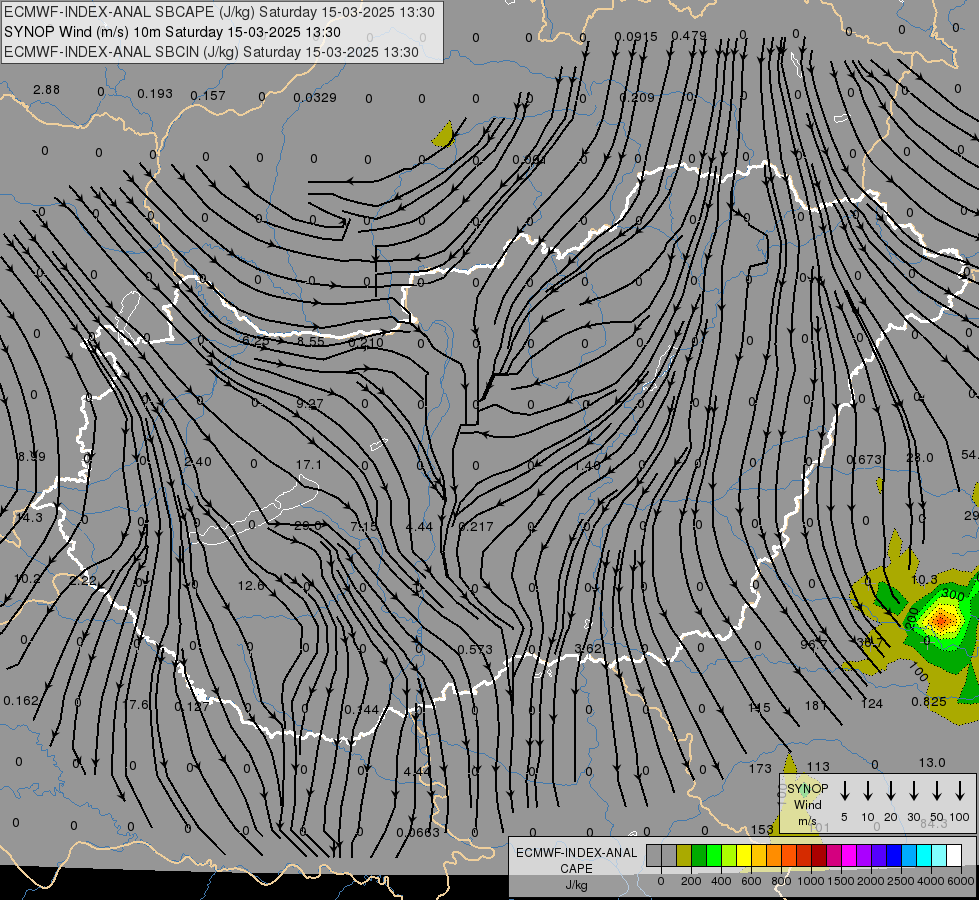The height and width of the screenshot is (900, 979).
Task: Select the SBCIN title line in the header box
Action: 211,52
